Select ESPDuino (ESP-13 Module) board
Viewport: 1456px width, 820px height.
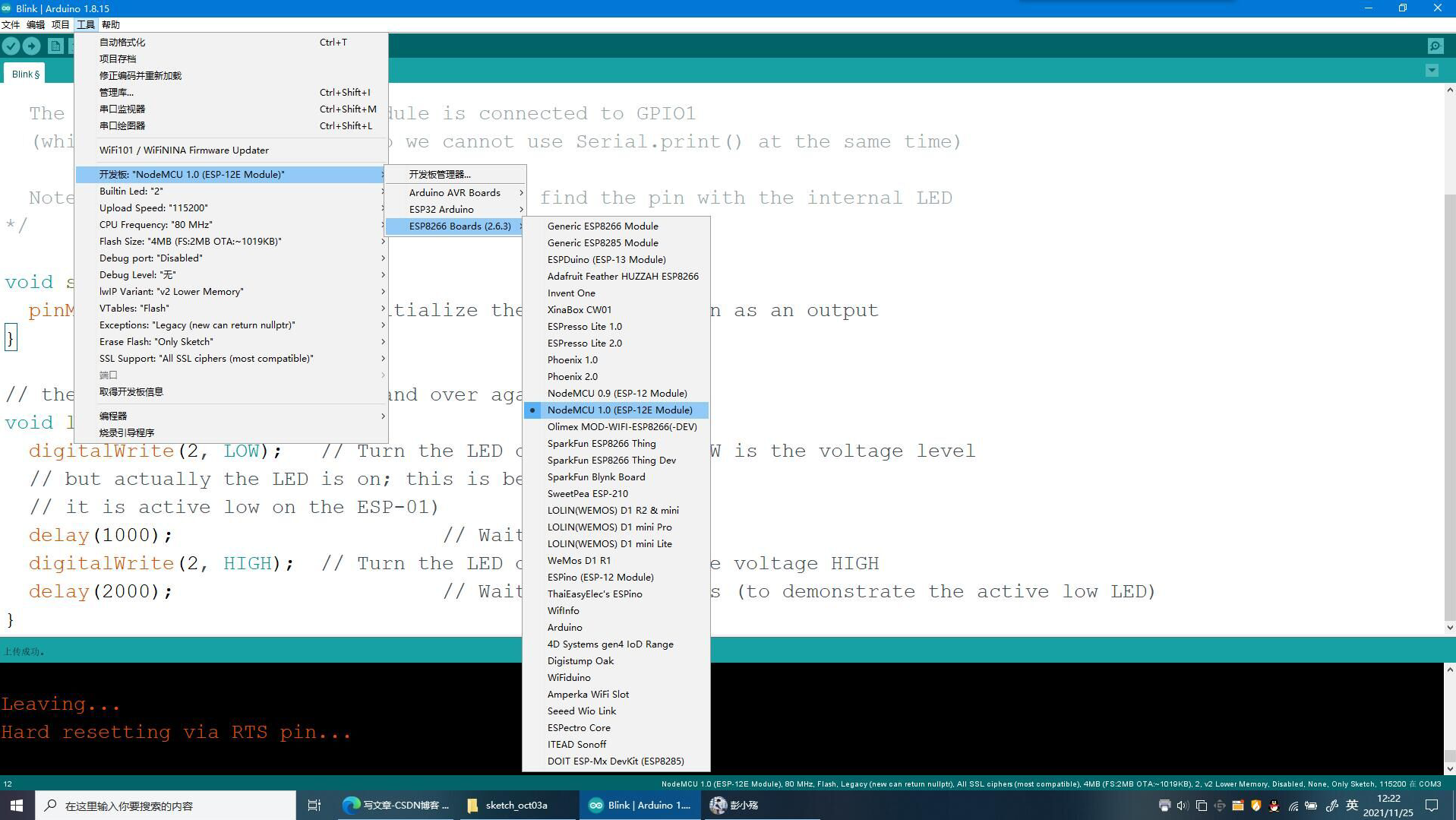(617, 260)
